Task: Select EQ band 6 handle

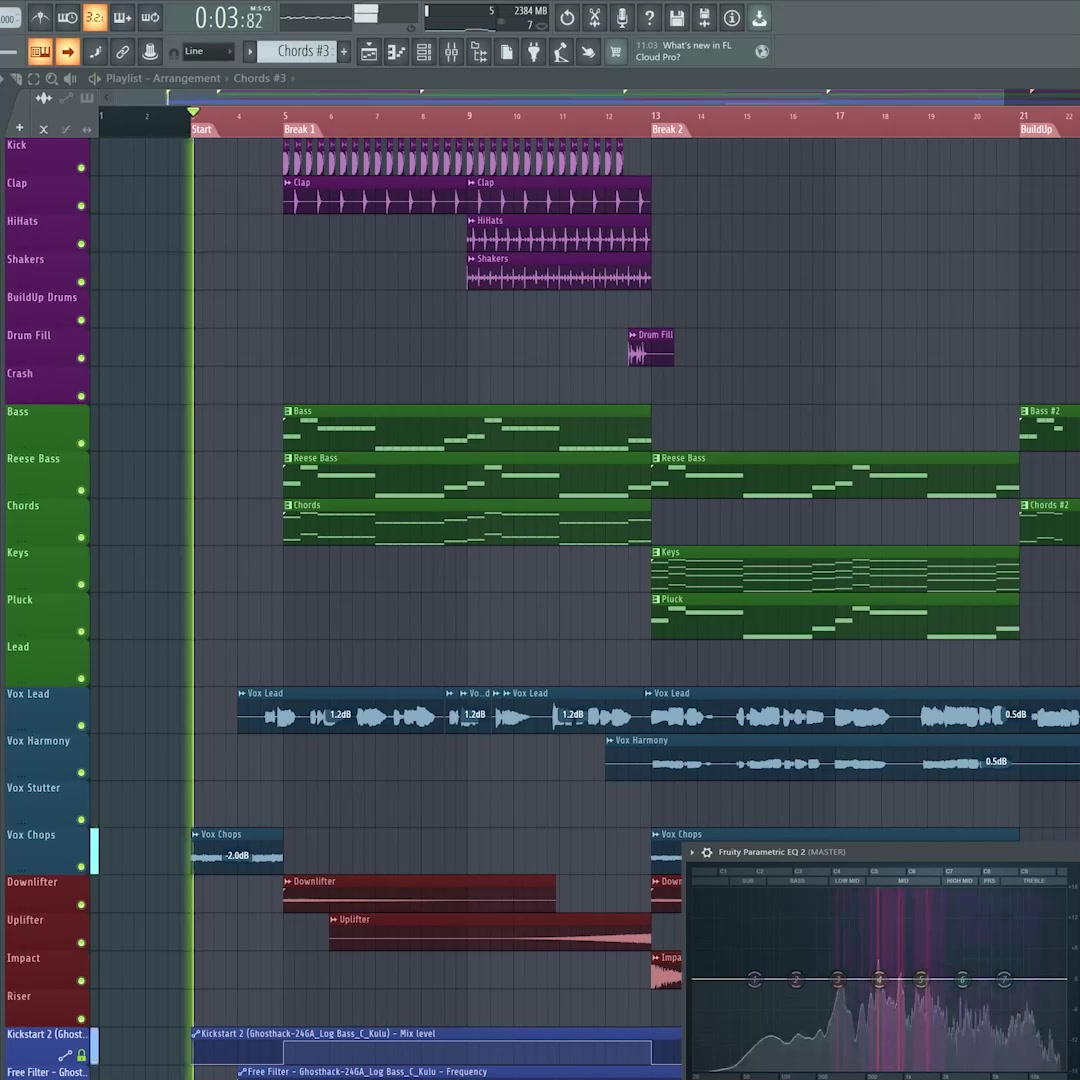Action: click(x=963, y=979)
